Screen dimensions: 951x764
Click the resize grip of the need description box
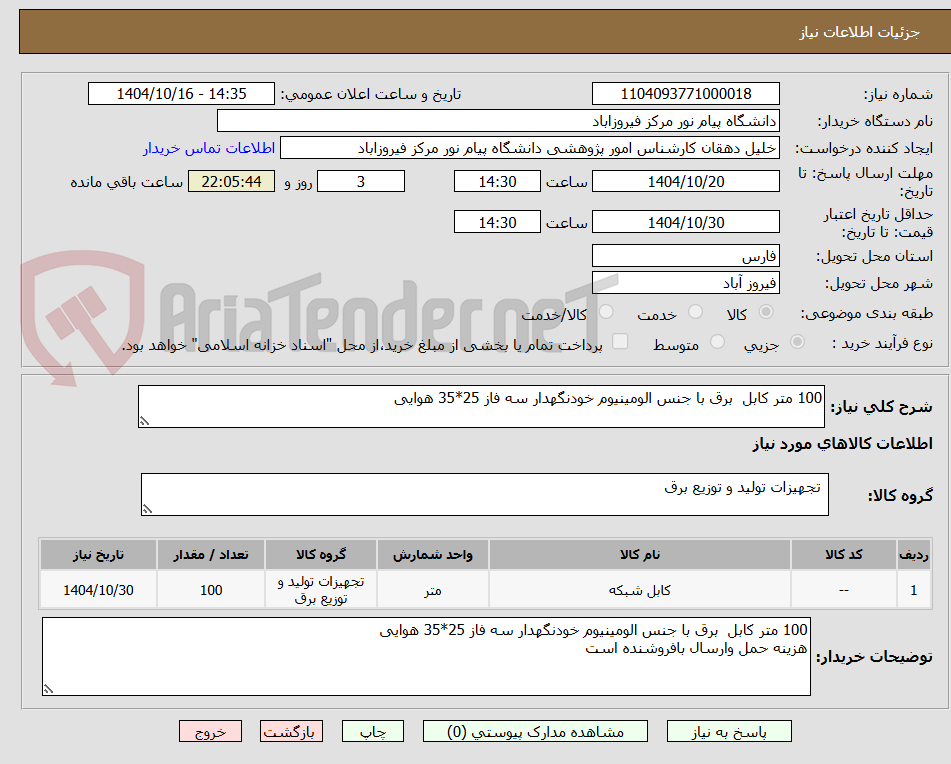click(144, 421)
